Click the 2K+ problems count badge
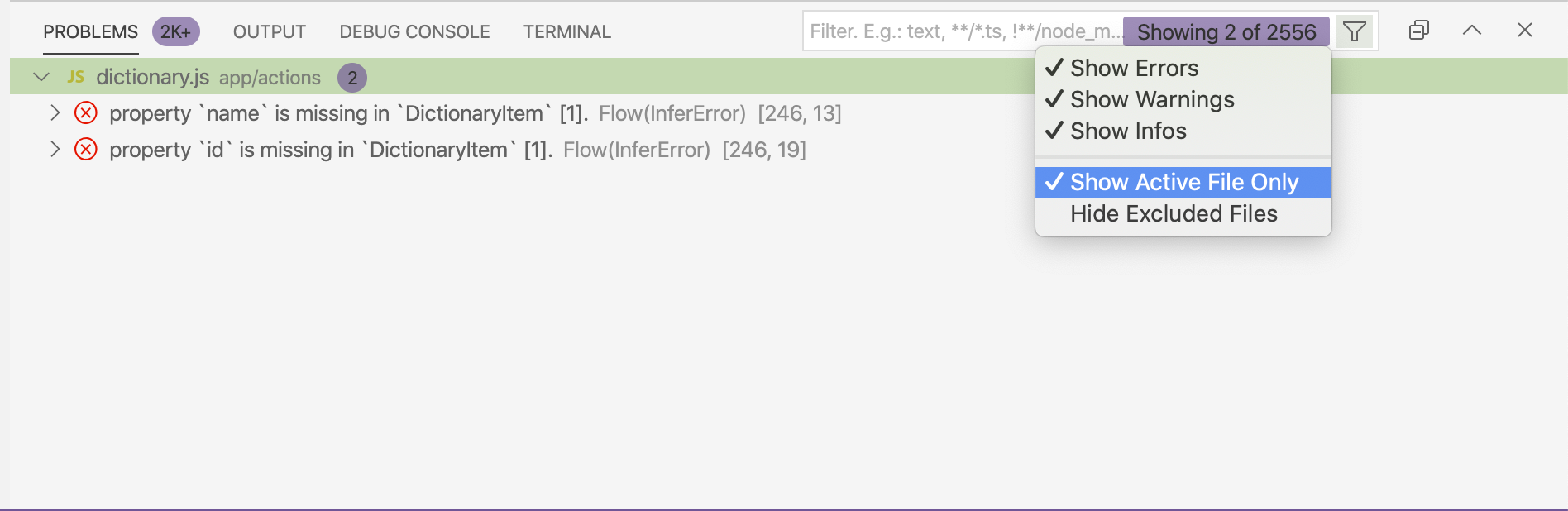 (x=174, y=31)
